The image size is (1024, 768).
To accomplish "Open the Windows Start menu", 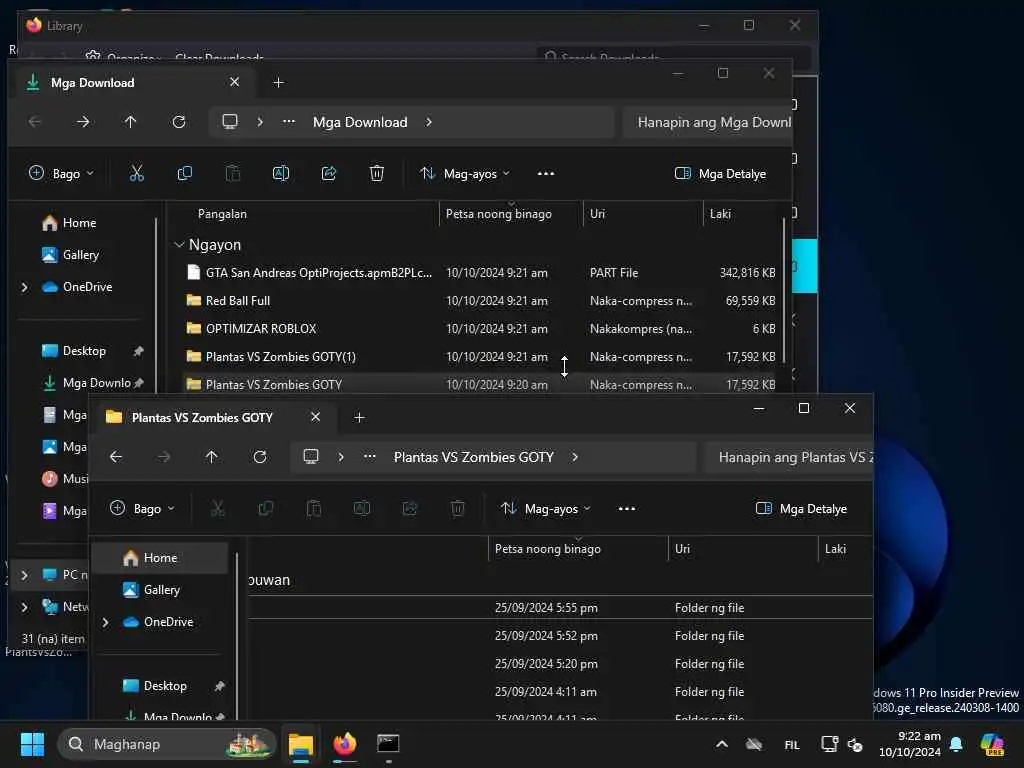I will 32,744.
